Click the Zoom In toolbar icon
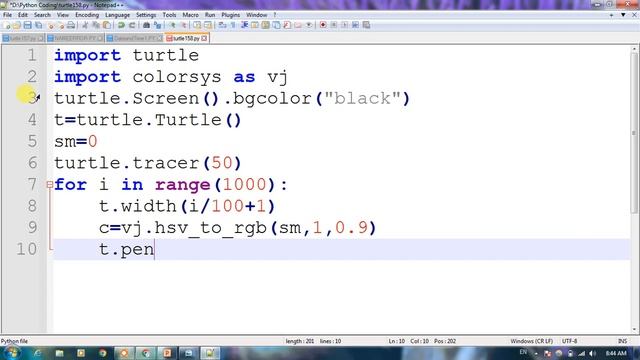This screenshot has height=360, width=640. (x=173, y=25)
